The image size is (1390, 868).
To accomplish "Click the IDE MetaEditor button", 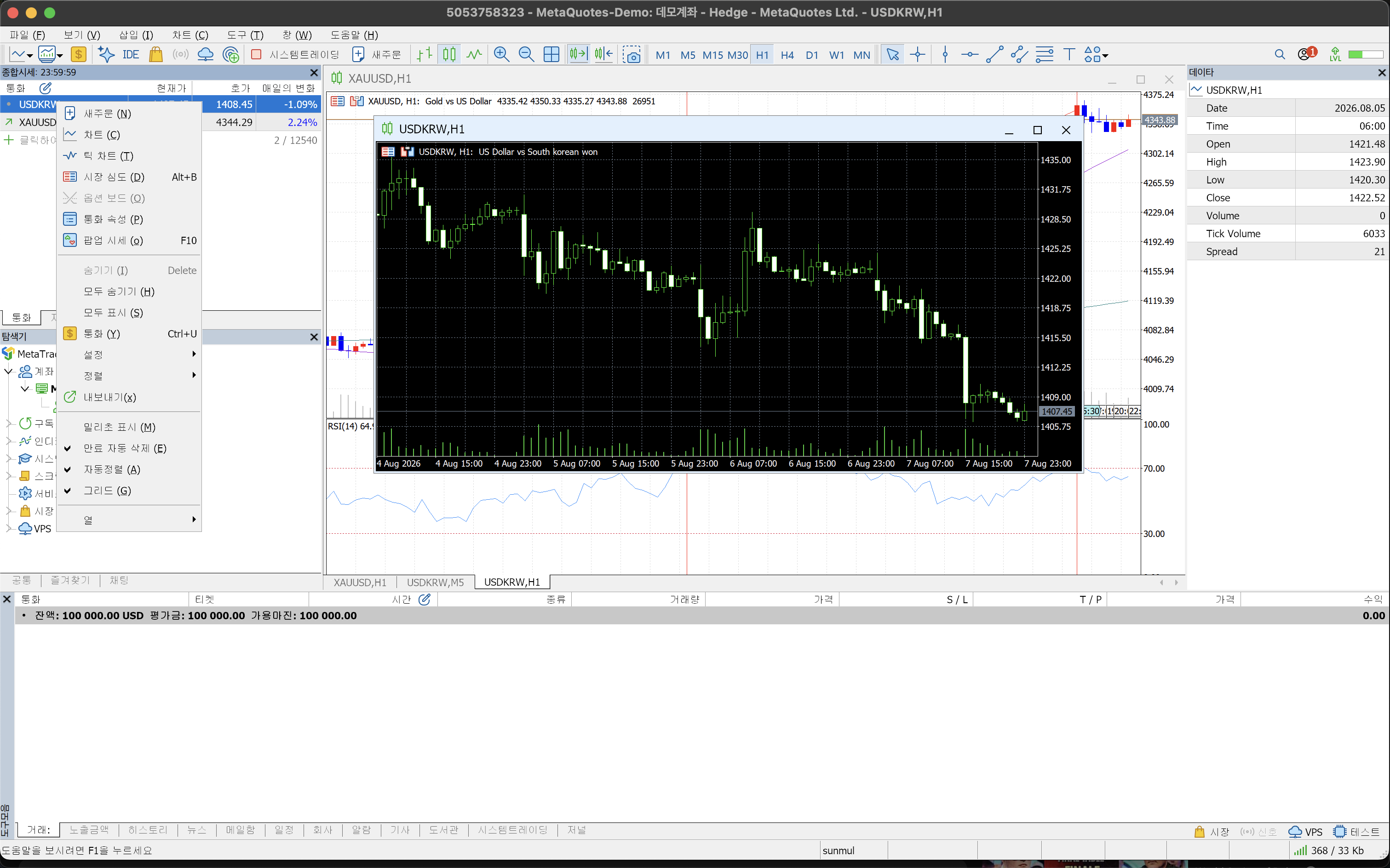I will click(x=130, y=55).
